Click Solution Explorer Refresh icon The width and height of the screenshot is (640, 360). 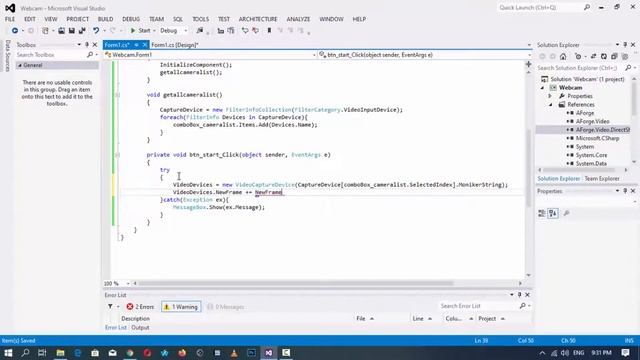pos(604,56)
